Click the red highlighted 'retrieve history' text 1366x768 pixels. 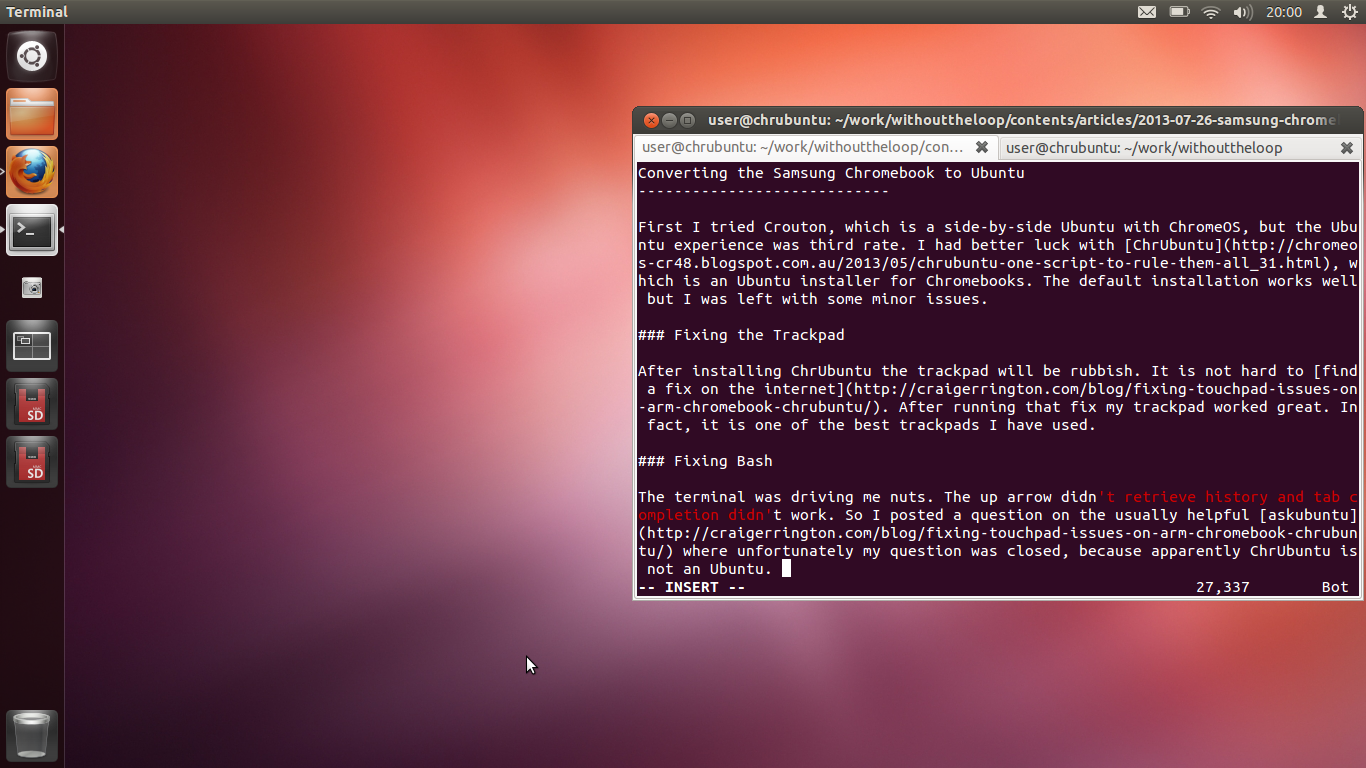click(1197, 496)
